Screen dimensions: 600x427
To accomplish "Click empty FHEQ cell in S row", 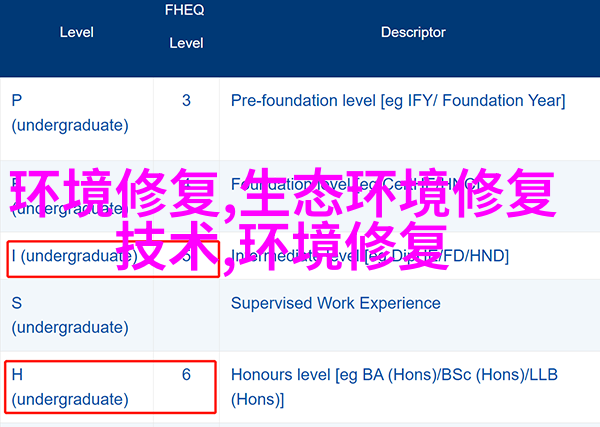I will pos(186,315).
